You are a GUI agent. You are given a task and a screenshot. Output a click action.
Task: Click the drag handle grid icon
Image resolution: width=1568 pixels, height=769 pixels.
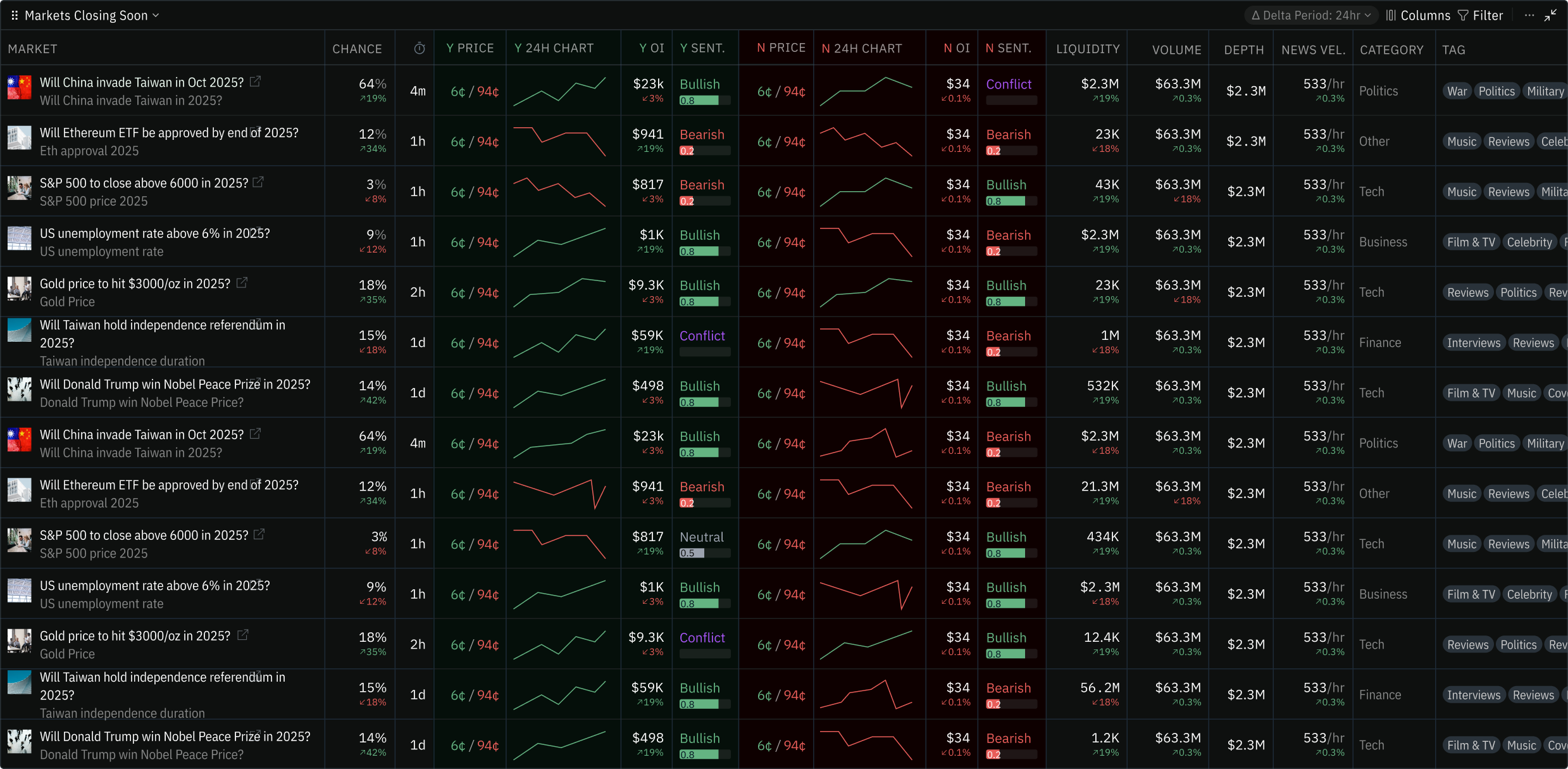(x=14, y=15)
